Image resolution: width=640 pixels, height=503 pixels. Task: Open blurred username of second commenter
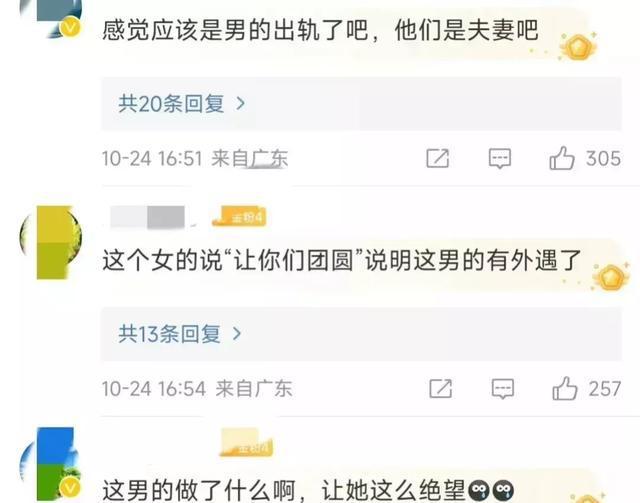coord(148,217)
